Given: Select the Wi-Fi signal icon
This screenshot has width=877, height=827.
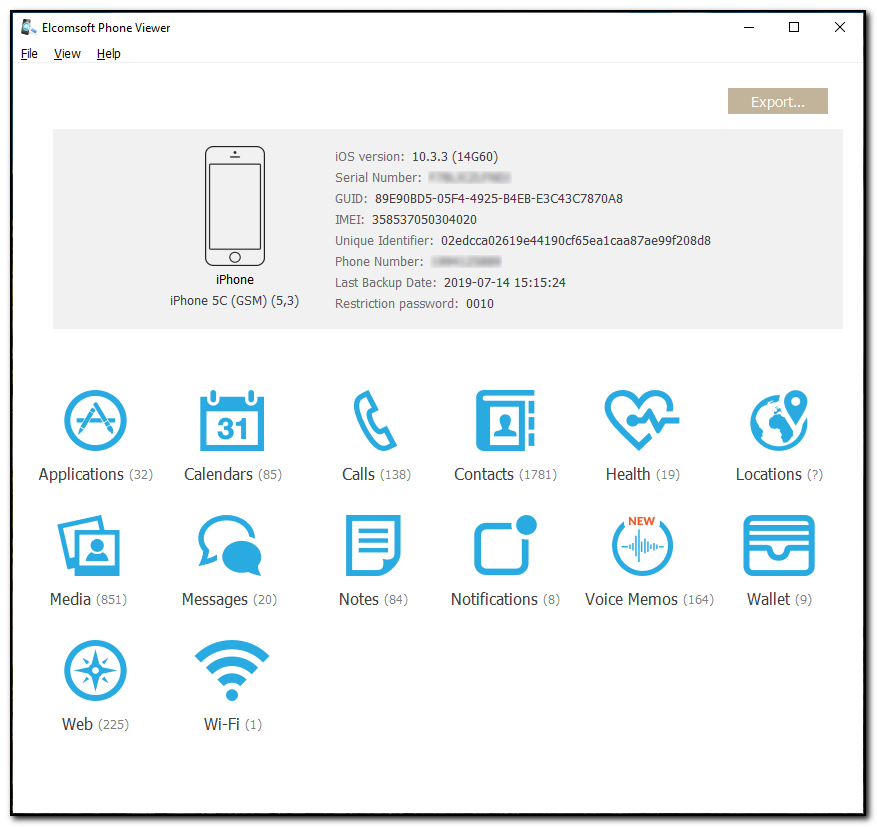Looking at the screenshot, I should pyautogui.click(x=232, y=671).
